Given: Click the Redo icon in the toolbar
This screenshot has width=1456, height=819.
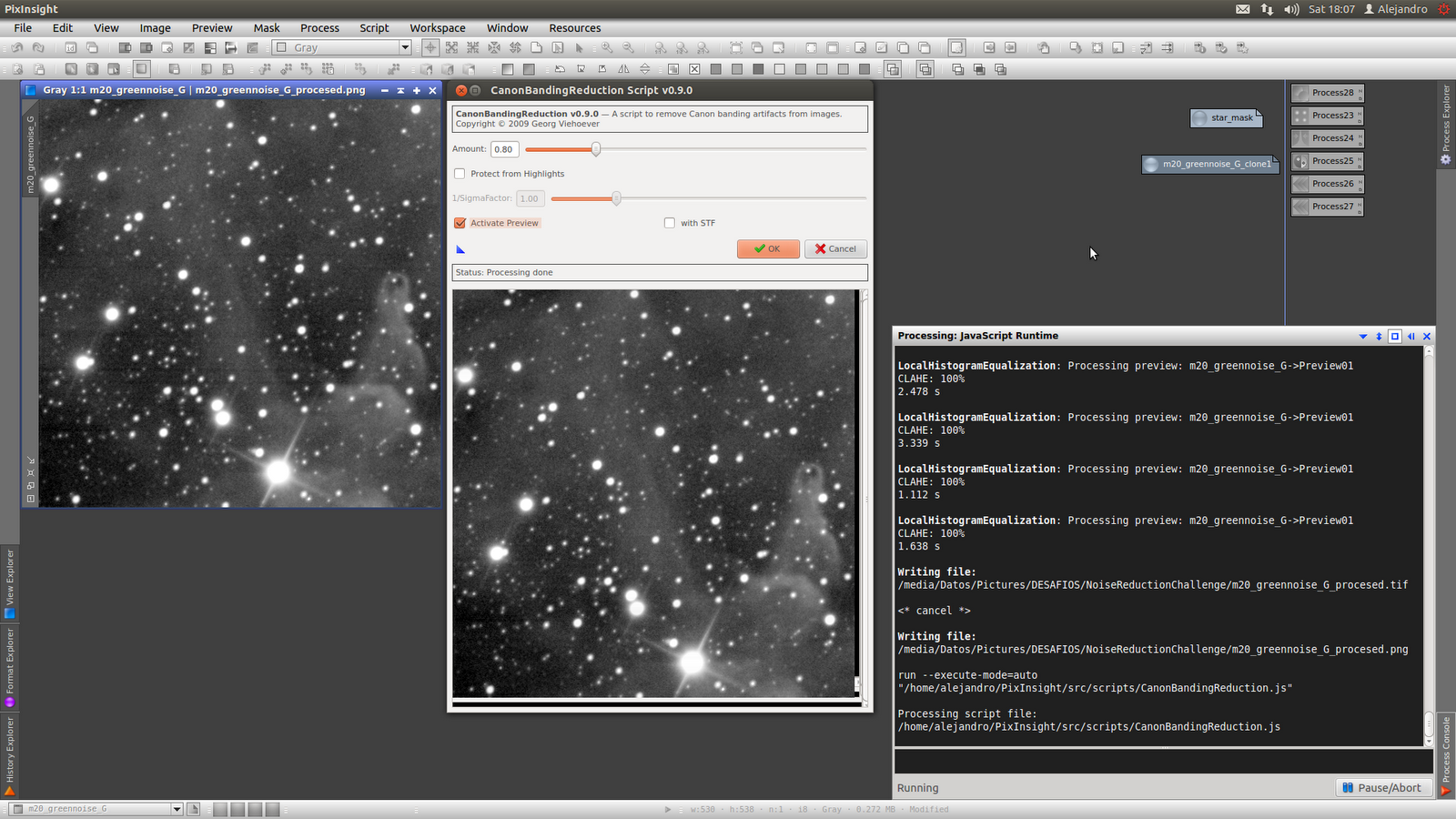Looking at the screenshot, I should point(38,47).
